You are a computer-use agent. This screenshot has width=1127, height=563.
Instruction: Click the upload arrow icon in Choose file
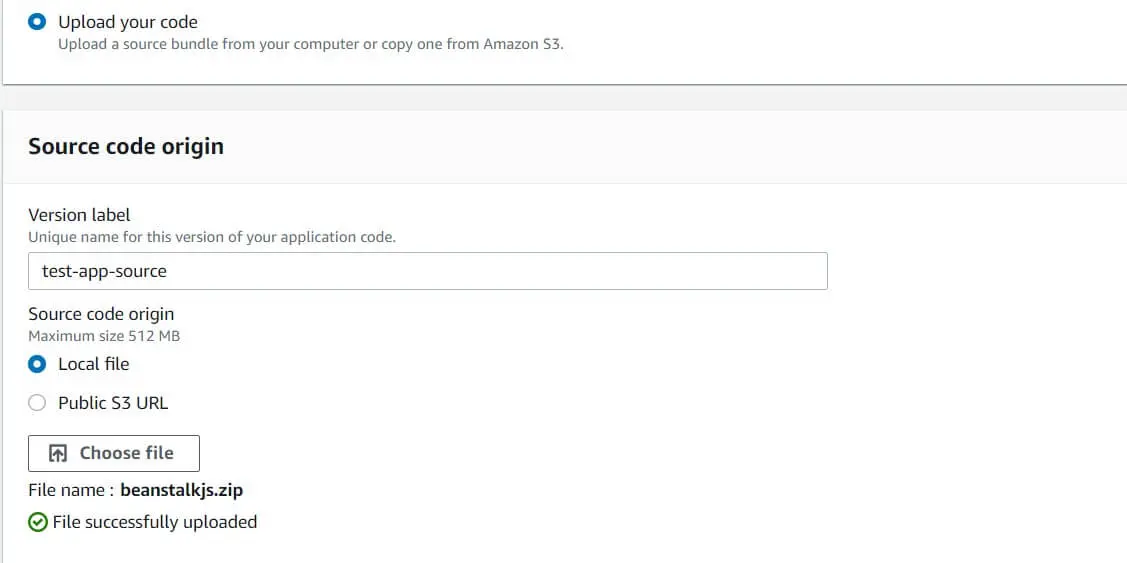tap(59, 453)
